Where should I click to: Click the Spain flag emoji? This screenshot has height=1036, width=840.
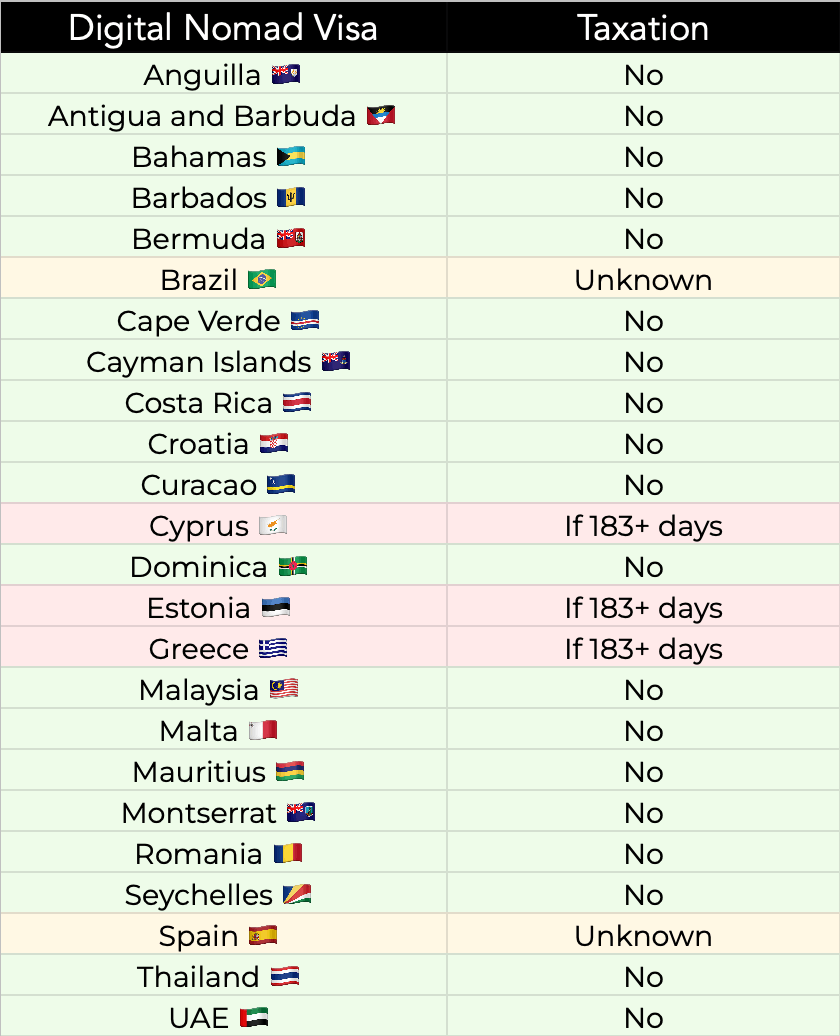point(262,935)
